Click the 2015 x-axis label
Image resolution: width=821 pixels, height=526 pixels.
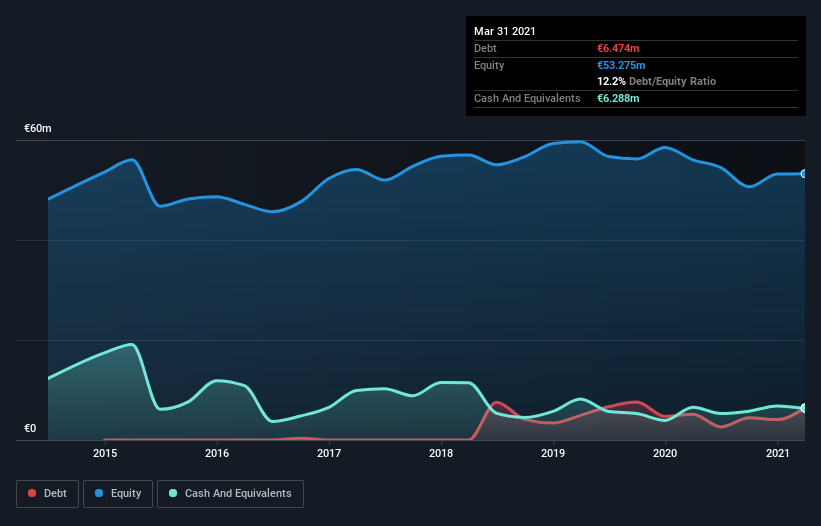point(105,453)
